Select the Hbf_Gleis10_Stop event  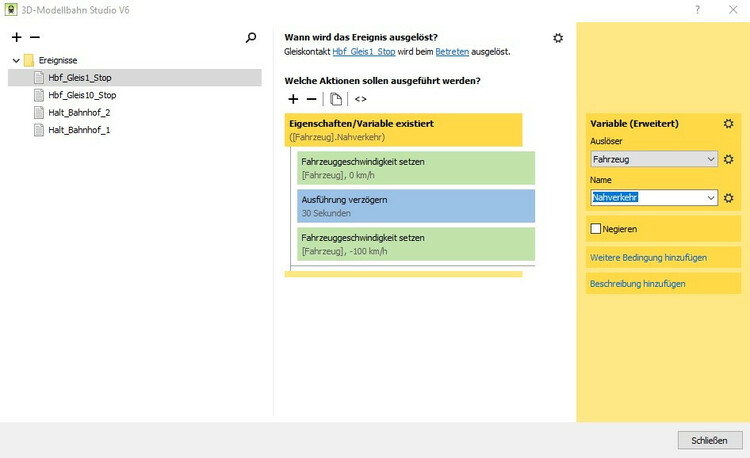click(x=82, y=95)
